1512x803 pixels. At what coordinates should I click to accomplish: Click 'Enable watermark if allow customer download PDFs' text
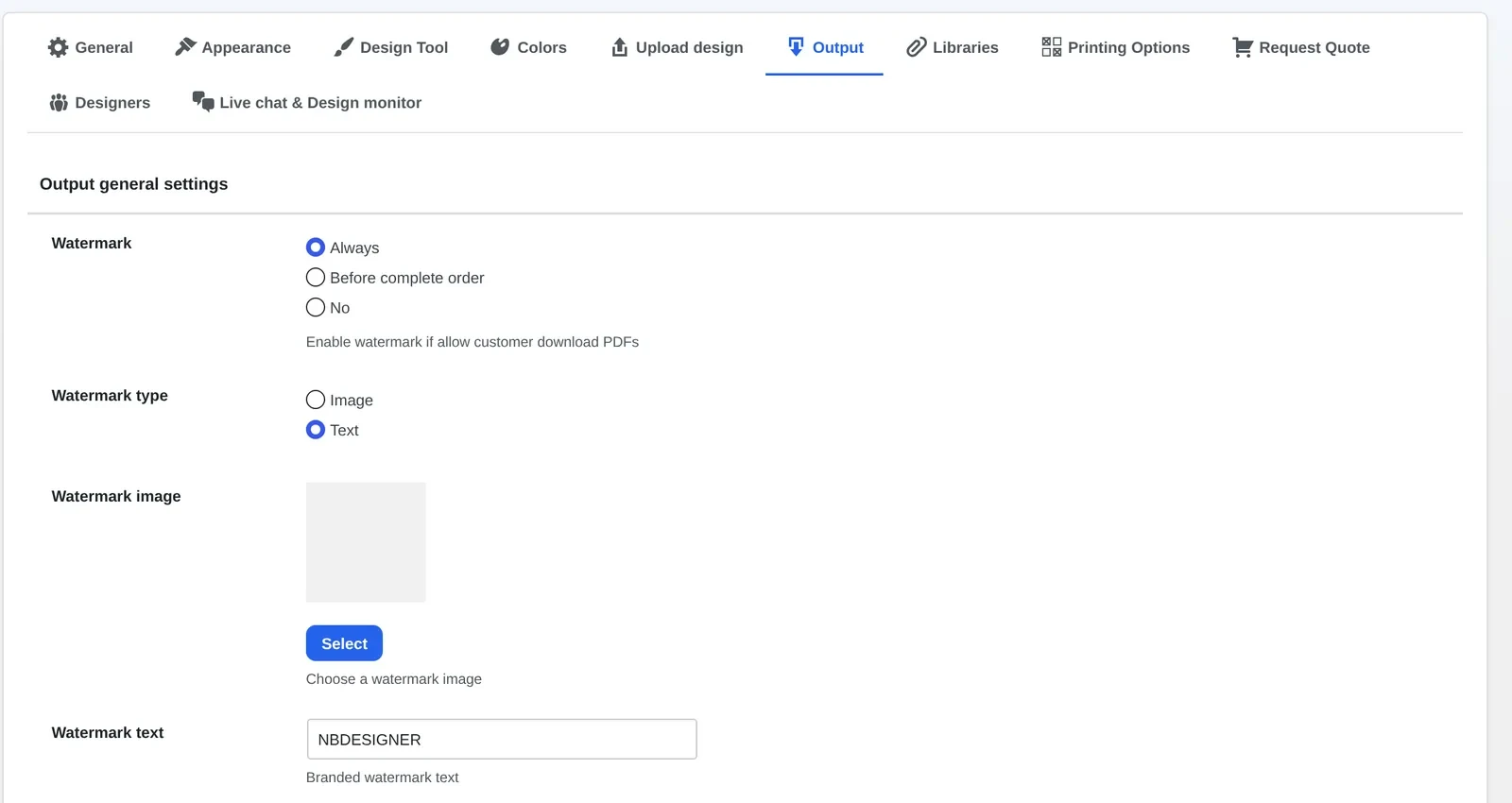(472, 342)
